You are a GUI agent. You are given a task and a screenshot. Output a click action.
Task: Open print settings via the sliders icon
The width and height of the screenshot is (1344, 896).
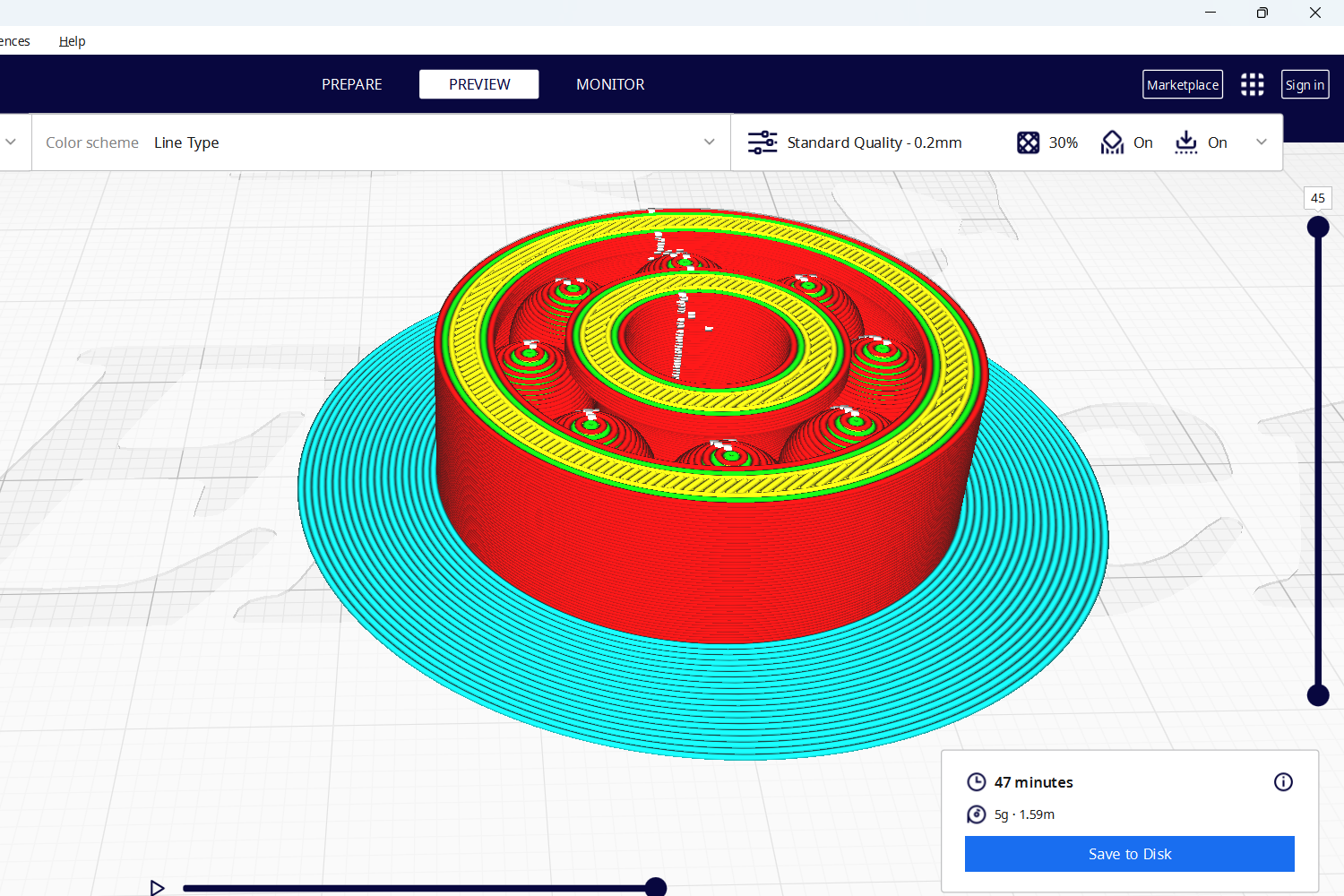[762, 142]
